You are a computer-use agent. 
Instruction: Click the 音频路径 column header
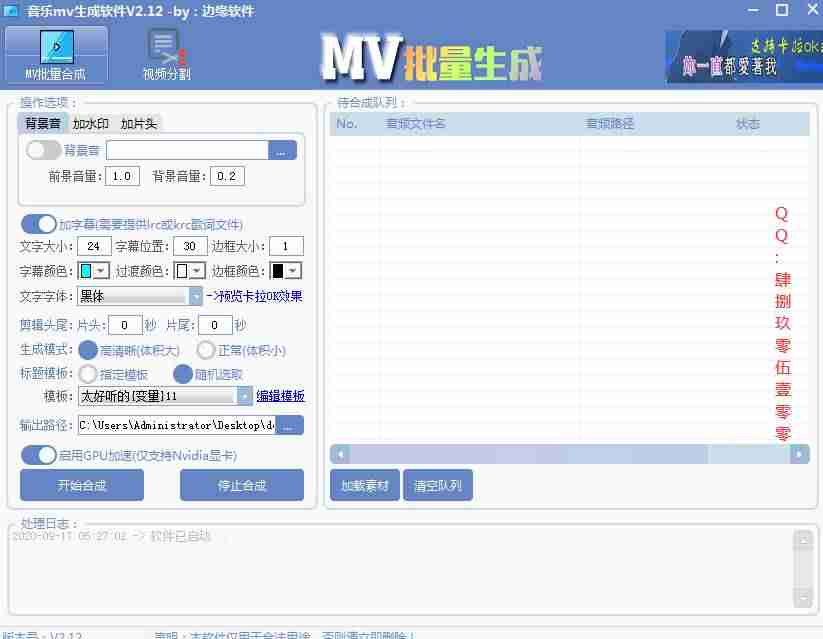click(x=609, y=124)
